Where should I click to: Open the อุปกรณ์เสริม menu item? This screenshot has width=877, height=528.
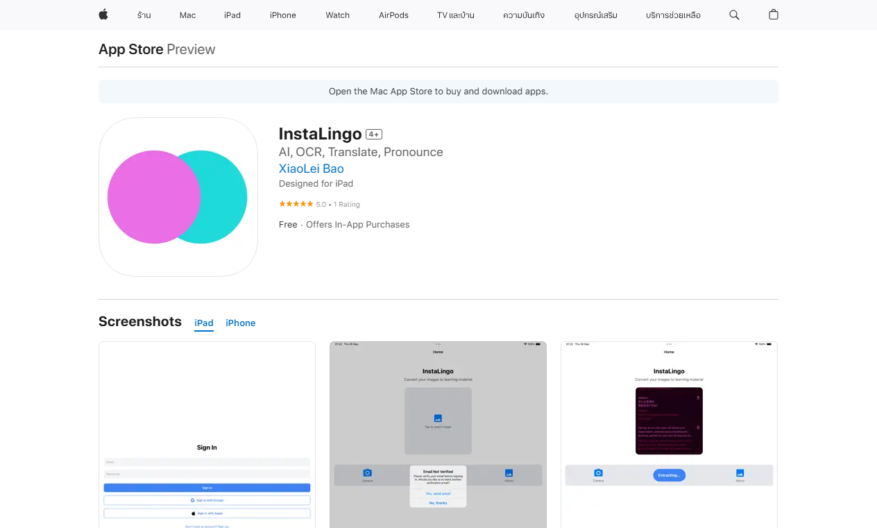pyautogui.click(x=596, y=15)
